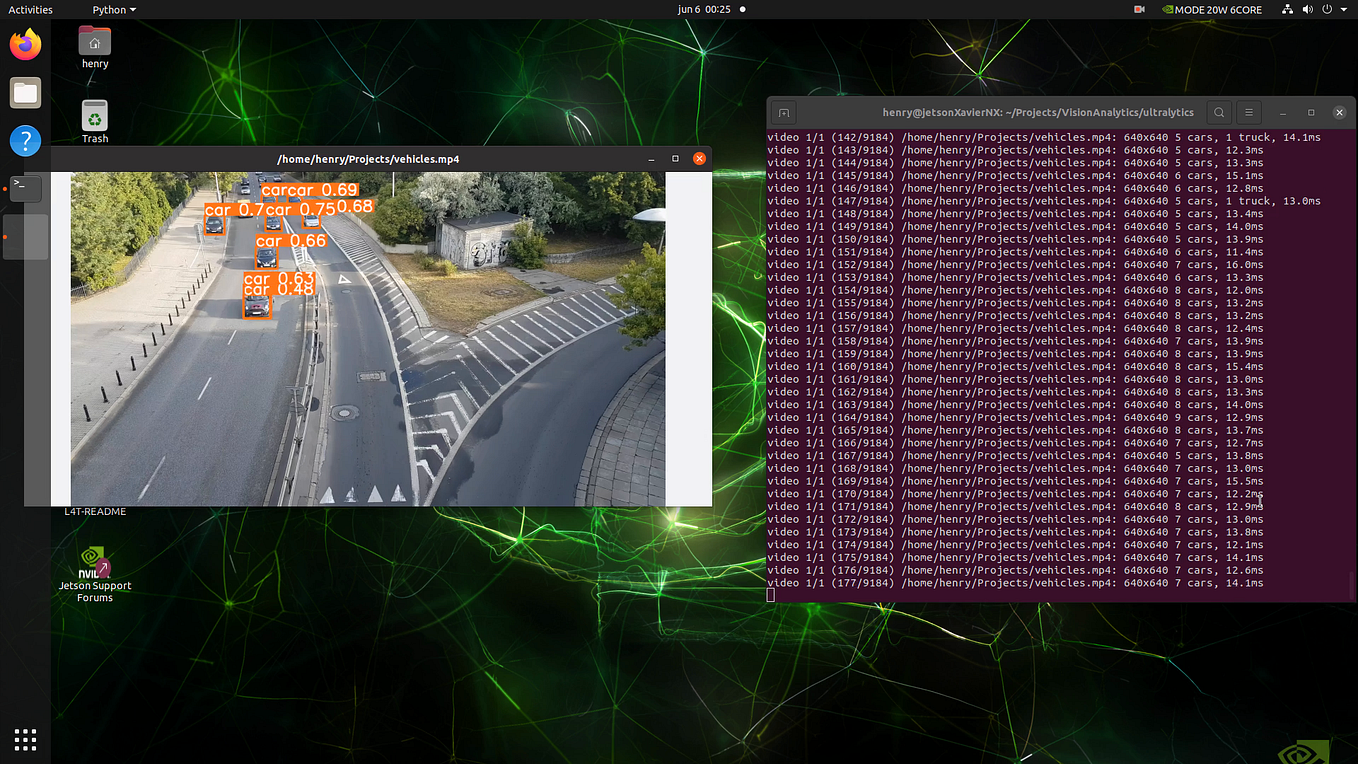
Task: Click terminal line for frame (174/9184)
Action: pos(1016,544)
